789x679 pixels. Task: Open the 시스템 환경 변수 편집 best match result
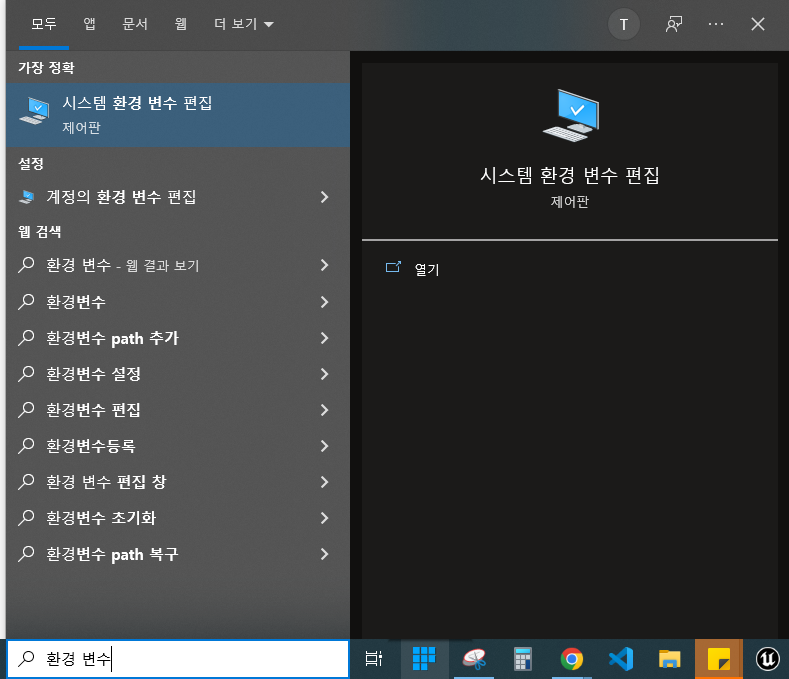[178, 115]
